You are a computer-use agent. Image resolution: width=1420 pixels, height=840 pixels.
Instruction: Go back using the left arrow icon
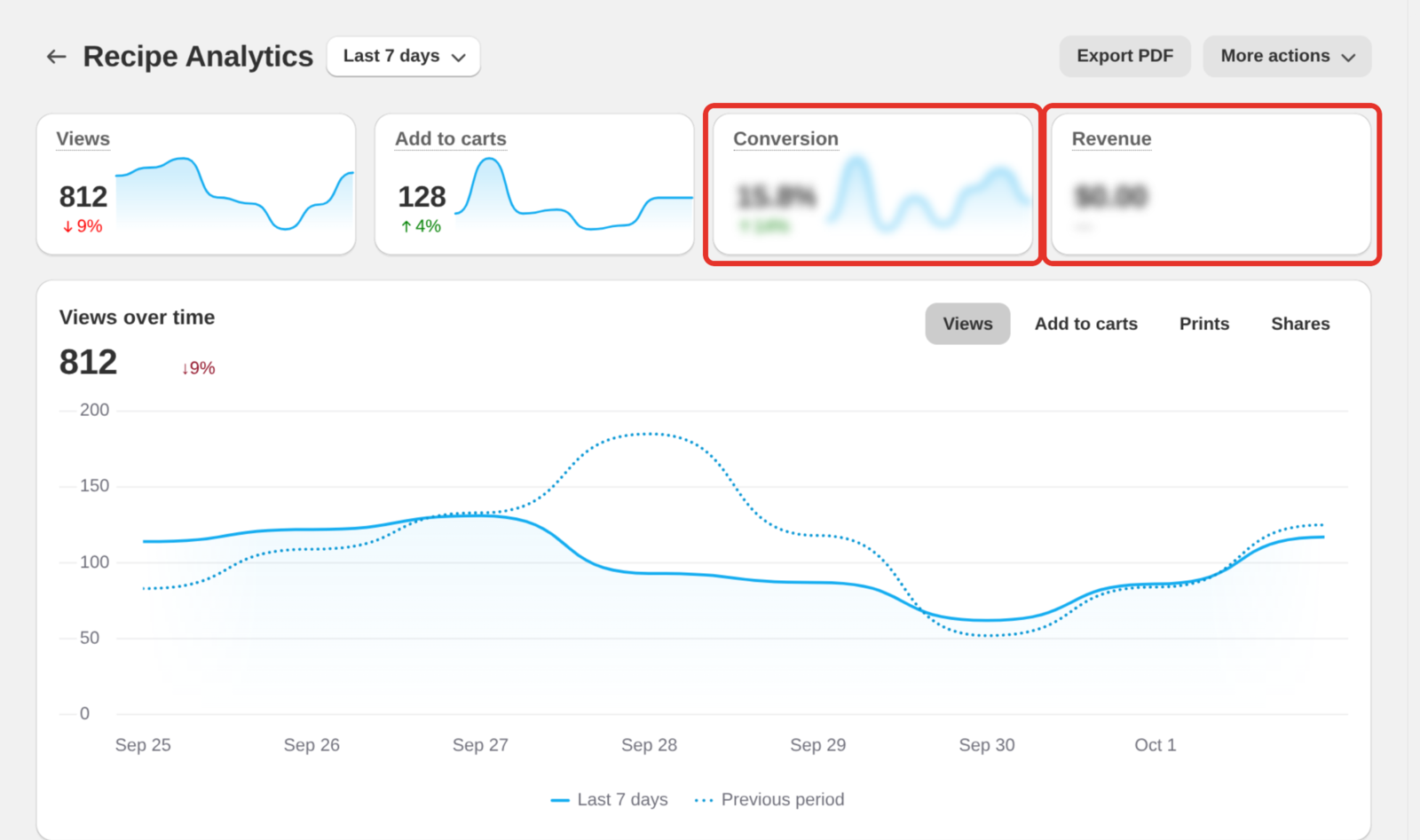click(x=57, y=57)
